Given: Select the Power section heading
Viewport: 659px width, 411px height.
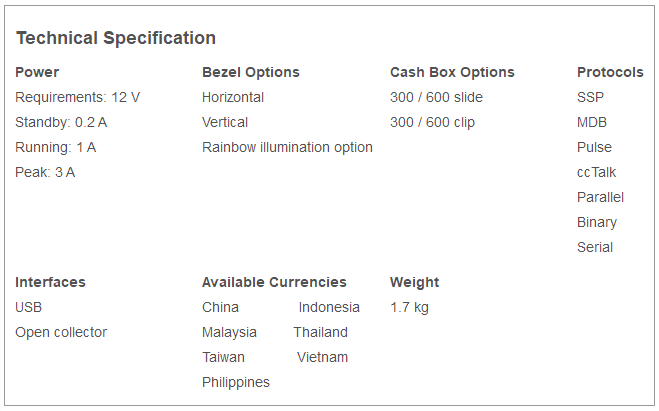Looking at the screenshot, I should (37, 72).
